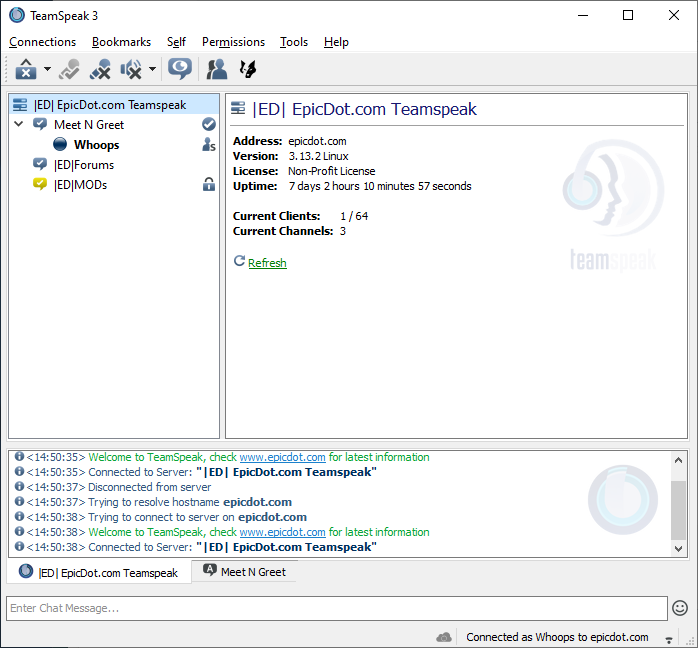Image resolution: width=698 pixels, height=648 pixels.
Task: Open the dropdown arrow beside Mute Speakers
Action: coord(152,69)
